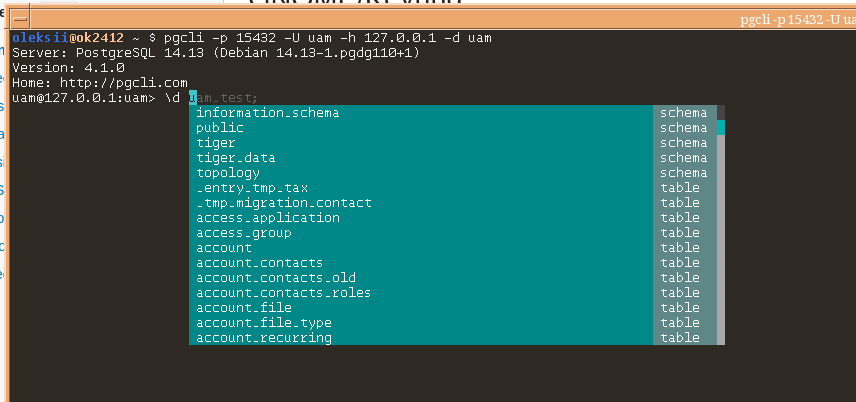Select information_schema from the autocomplete list

coord(267,113)
